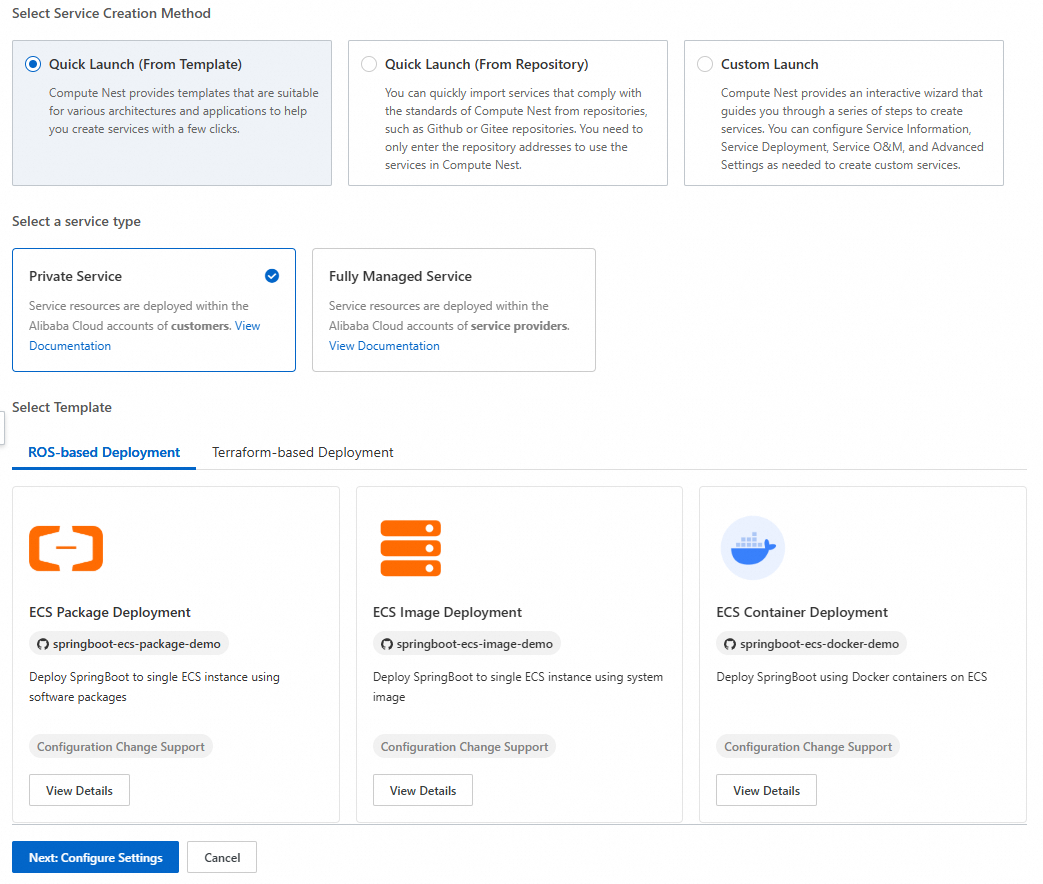Screen dimensions: 1043x884
Task: View Details for ECS Image Deployment
Action: click(423, 790)
